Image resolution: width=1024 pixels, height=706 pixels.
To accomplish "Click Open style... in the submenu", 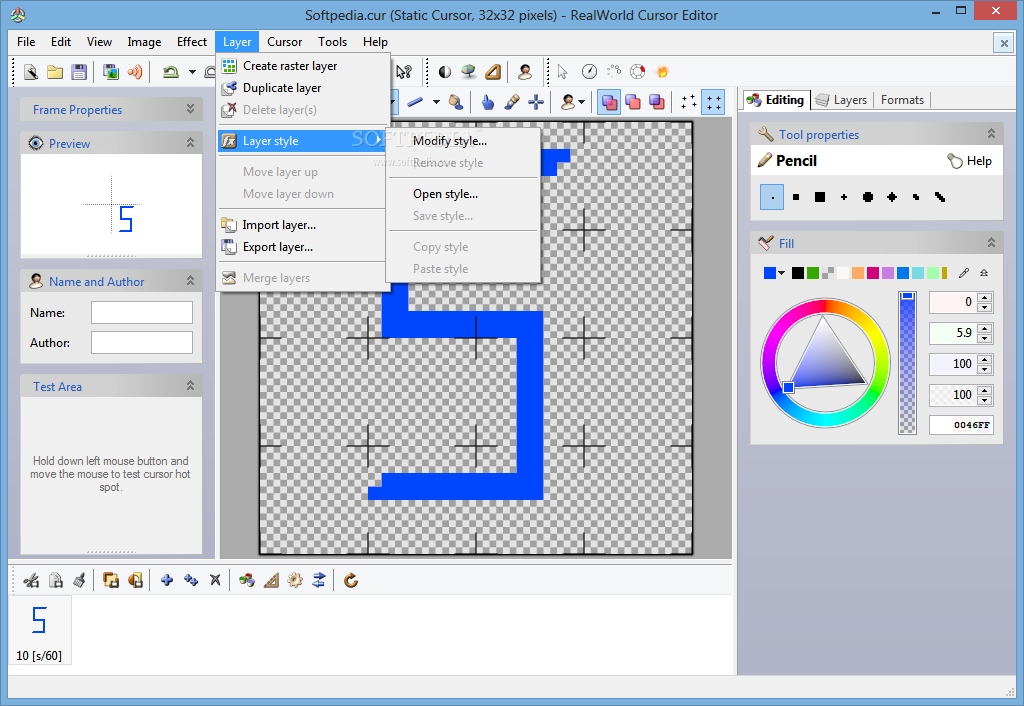I will tap(463, 195).
